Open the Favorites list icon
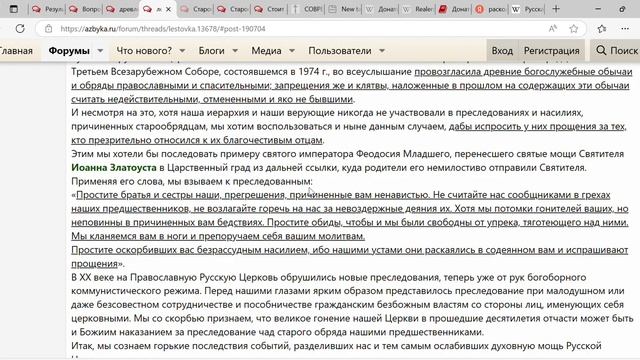This screenshot has height=360, width=640. click(x=602, y=29)
